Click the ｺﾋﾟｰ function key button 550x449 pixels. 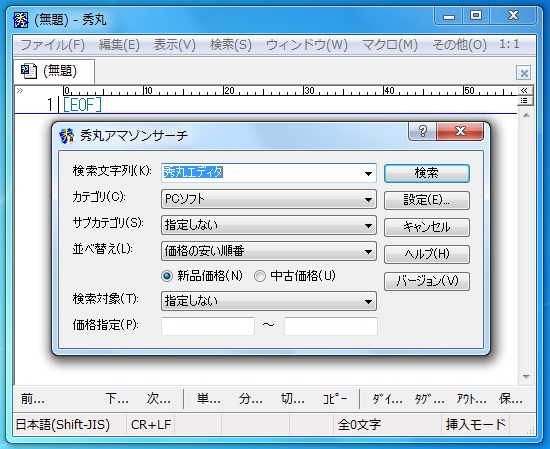[335, 399]
